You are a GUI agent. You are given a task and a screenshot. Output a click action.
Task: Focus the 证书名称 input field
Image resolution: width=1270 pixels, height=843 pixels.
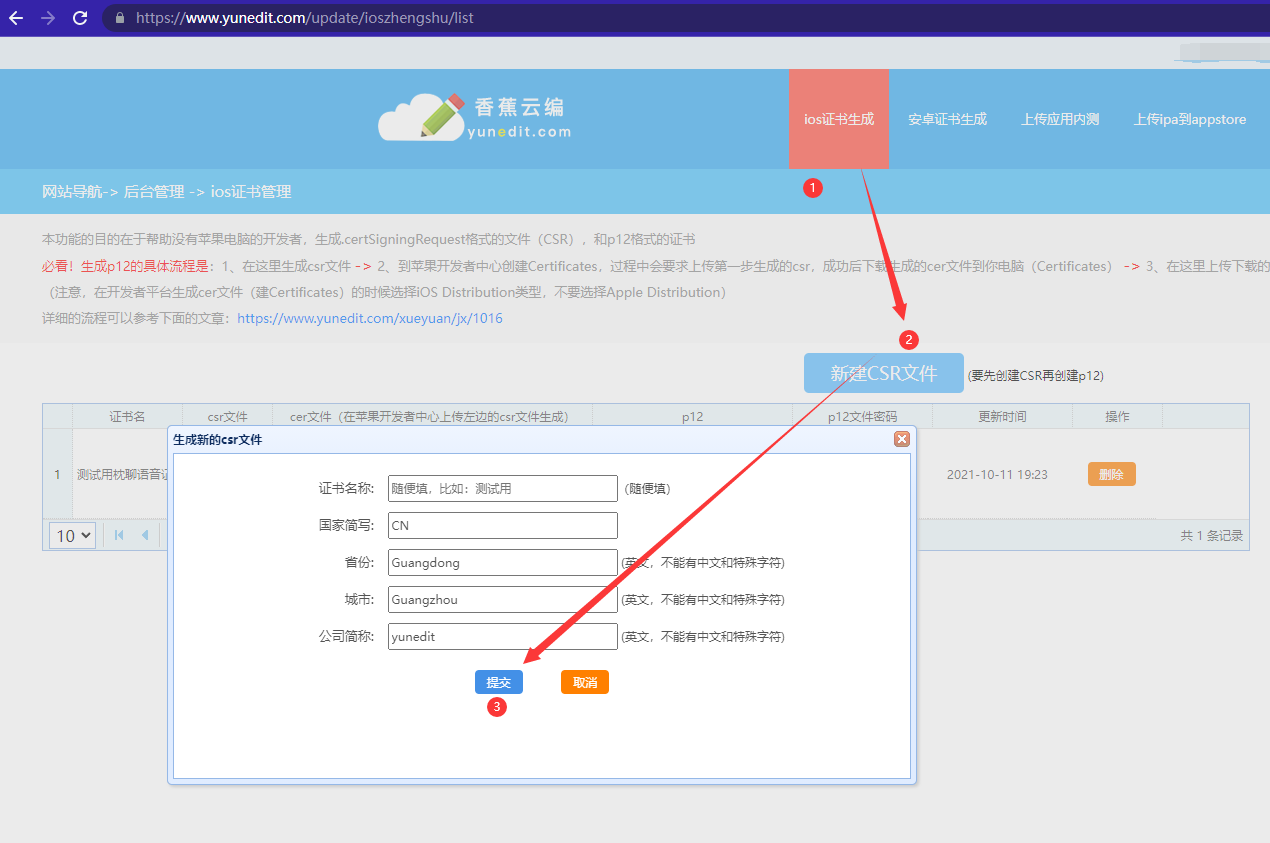point(502,488)
